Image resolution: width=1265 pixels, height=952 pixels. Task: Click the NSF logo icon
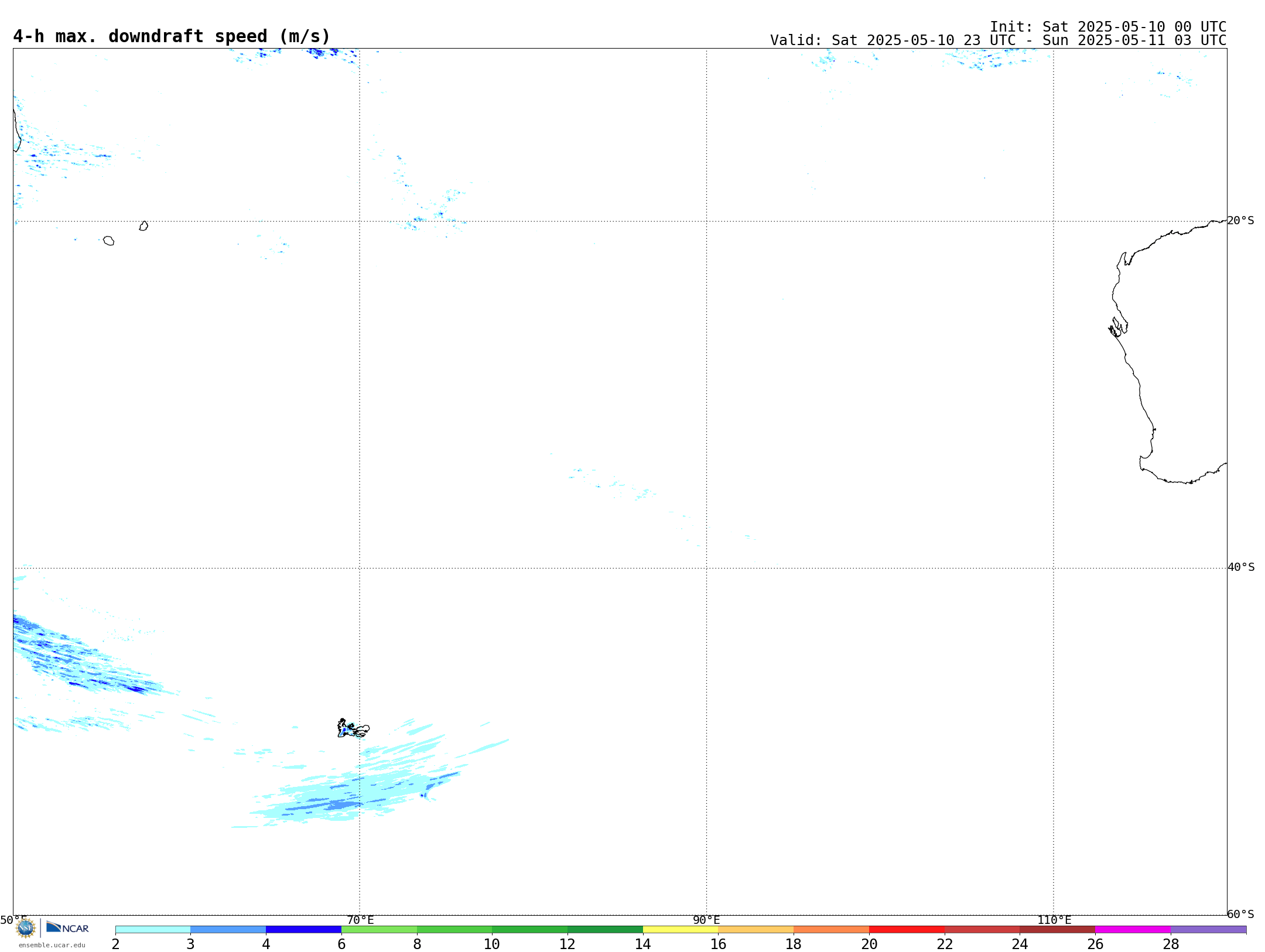(26, 928)
